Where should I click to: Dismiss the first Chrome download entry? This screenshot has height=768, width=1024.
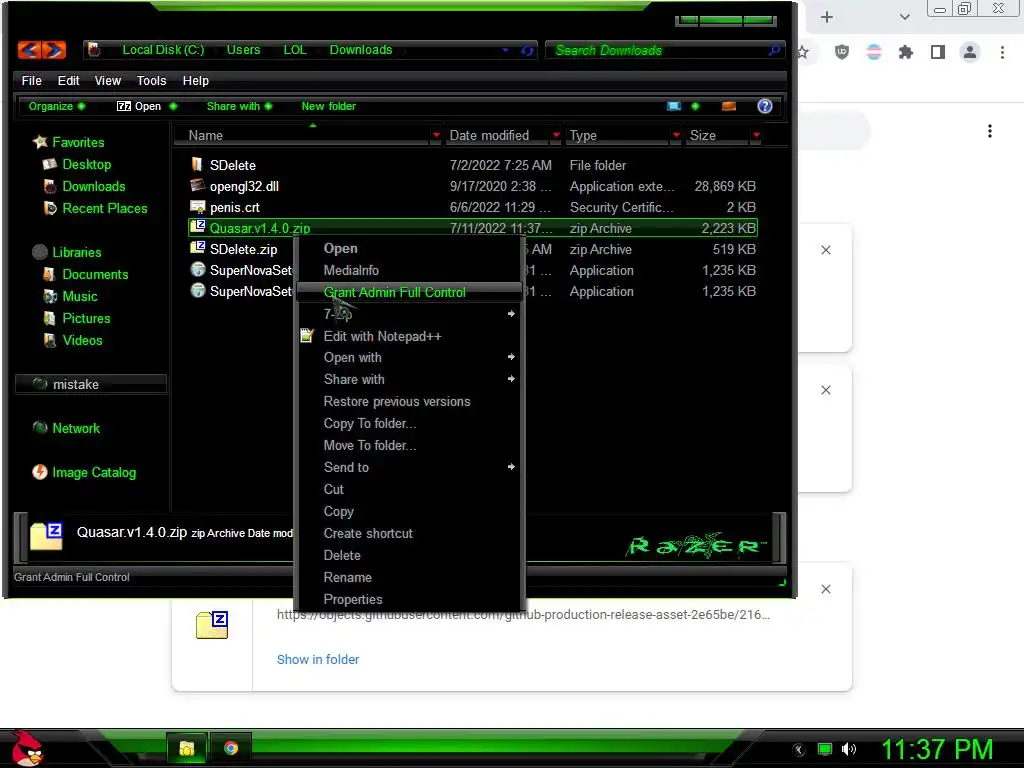[825, 250]
